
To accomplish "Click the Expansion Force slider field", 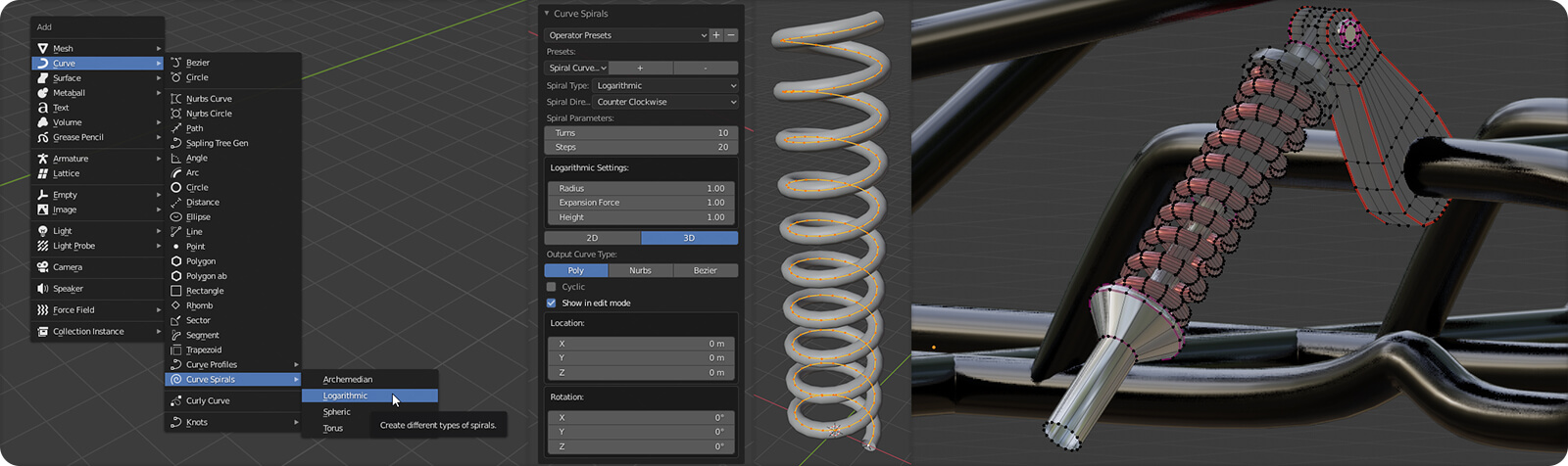I will click(x=641, y=203).
